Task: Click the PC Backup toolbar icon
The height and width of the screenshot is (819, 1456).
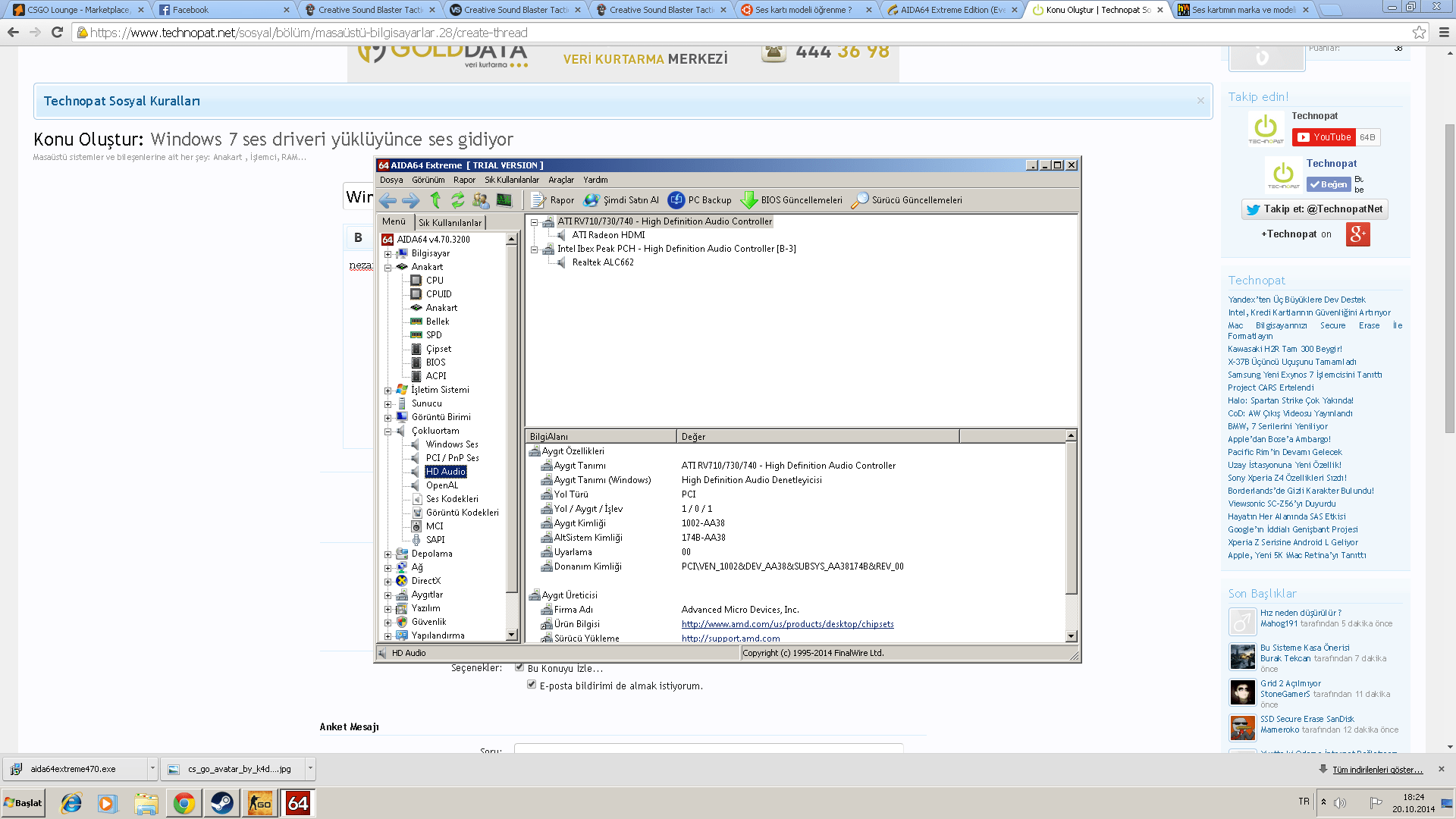Action: click(676, 200)
